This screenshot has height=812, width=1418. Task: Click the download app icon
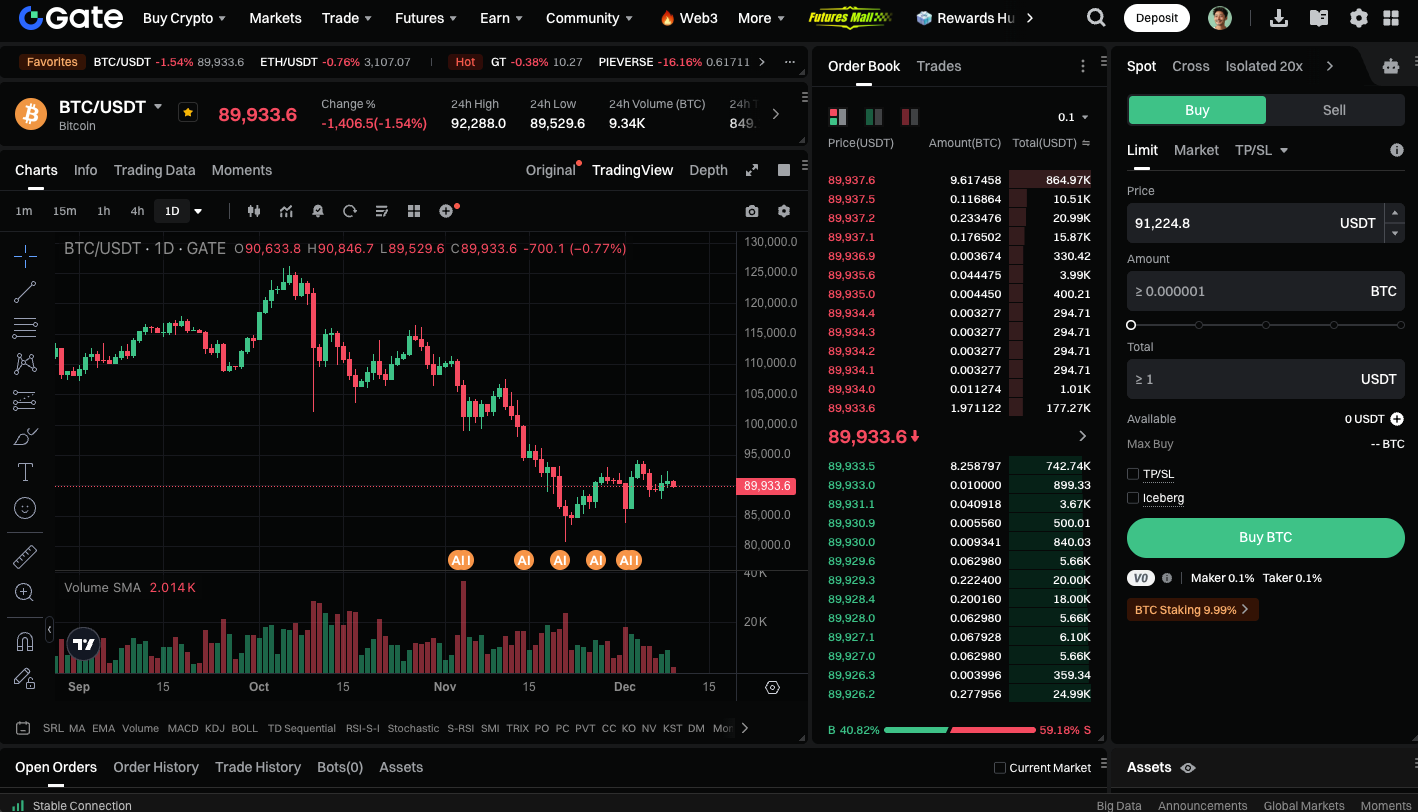click(x=1278, y=18)
